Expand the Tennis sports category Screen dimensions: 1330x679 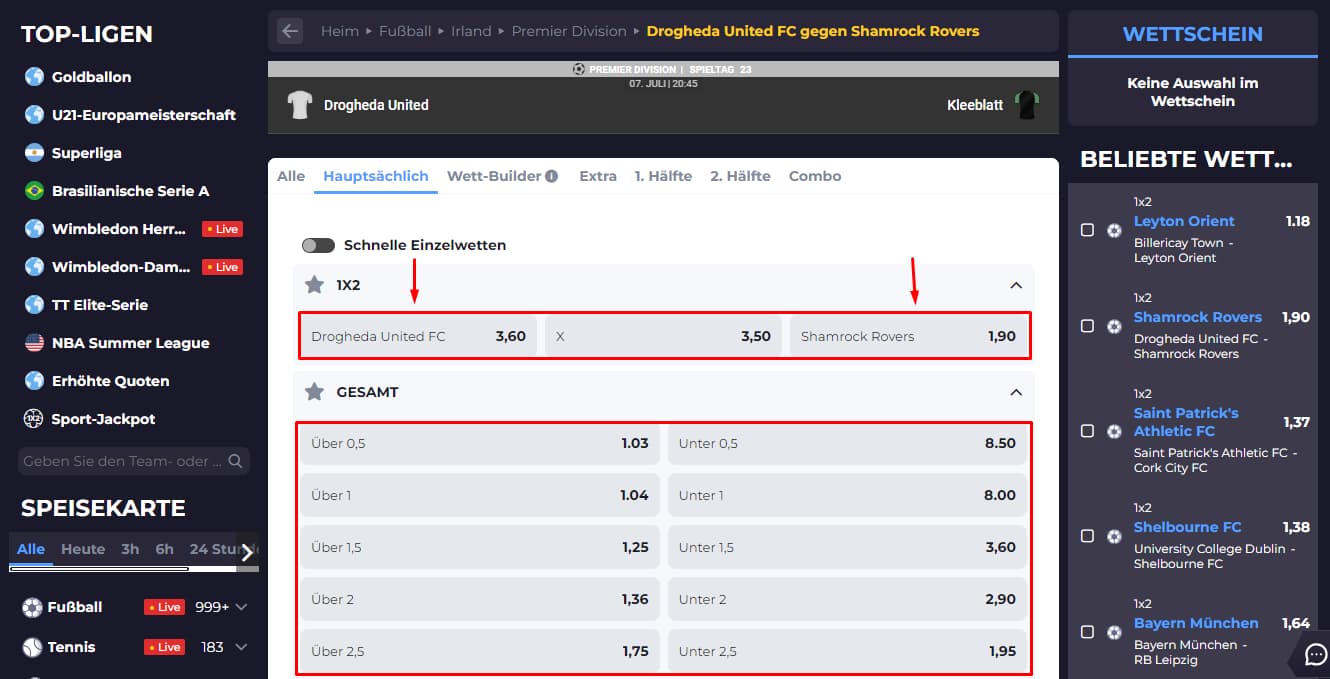(x=241, y=647)
